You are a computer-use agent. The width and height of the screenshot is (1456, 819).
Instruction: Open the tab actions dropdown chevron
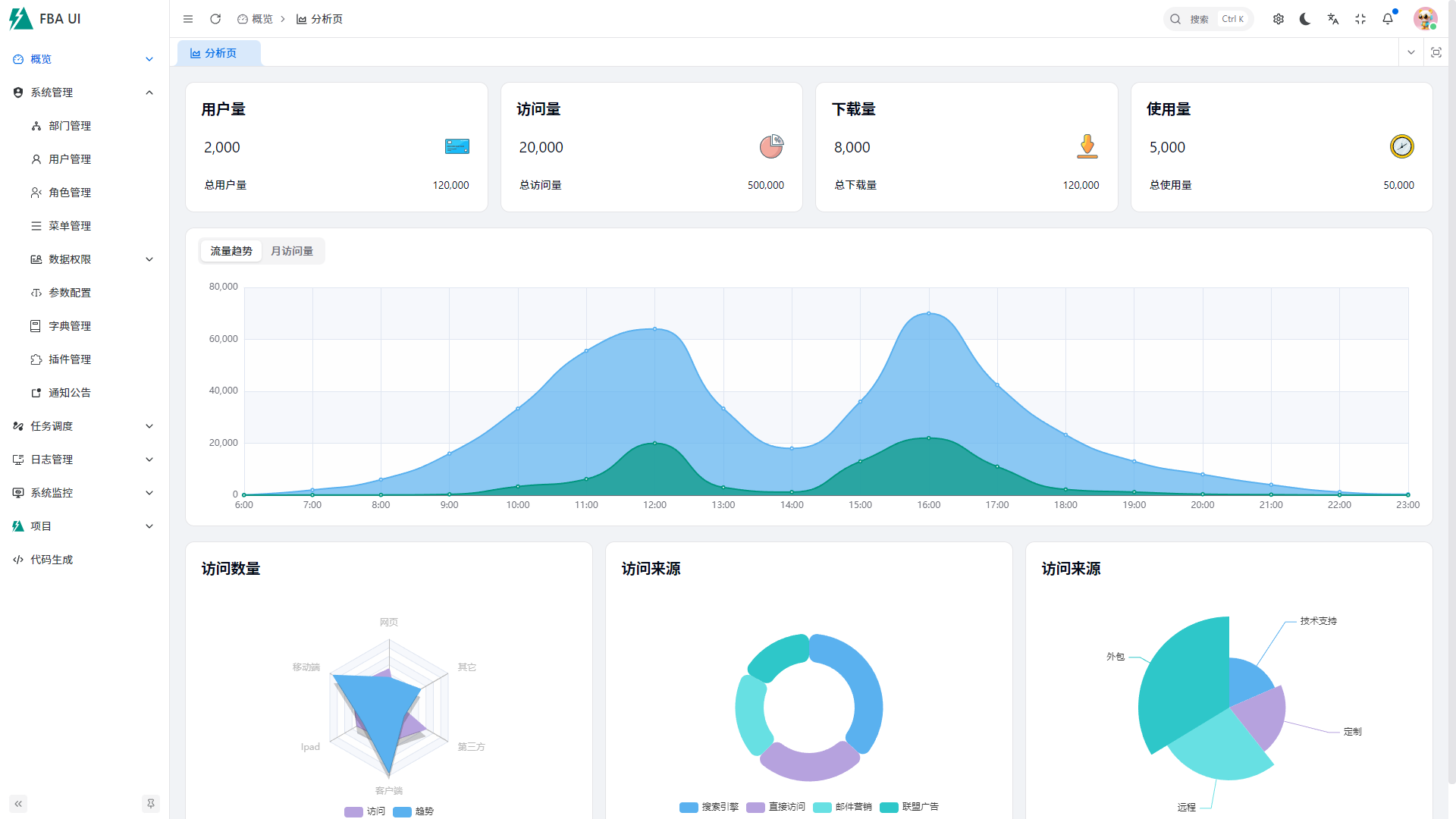pyautogui.click(x=1410, y=52)
